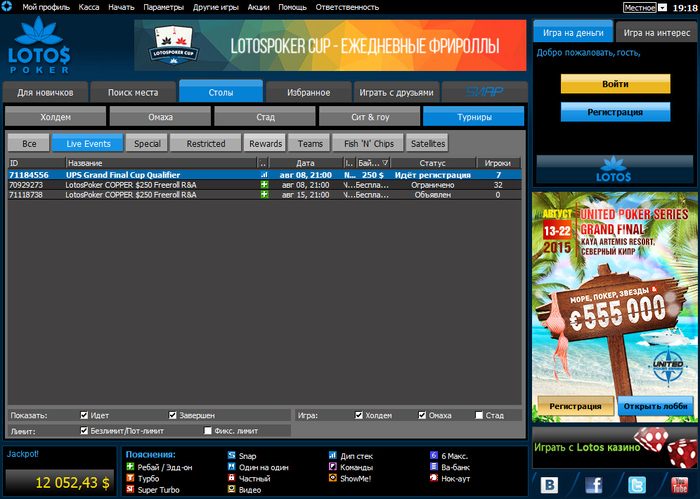
Task: Click the Команды legend icon
Action: pos(333,467)
